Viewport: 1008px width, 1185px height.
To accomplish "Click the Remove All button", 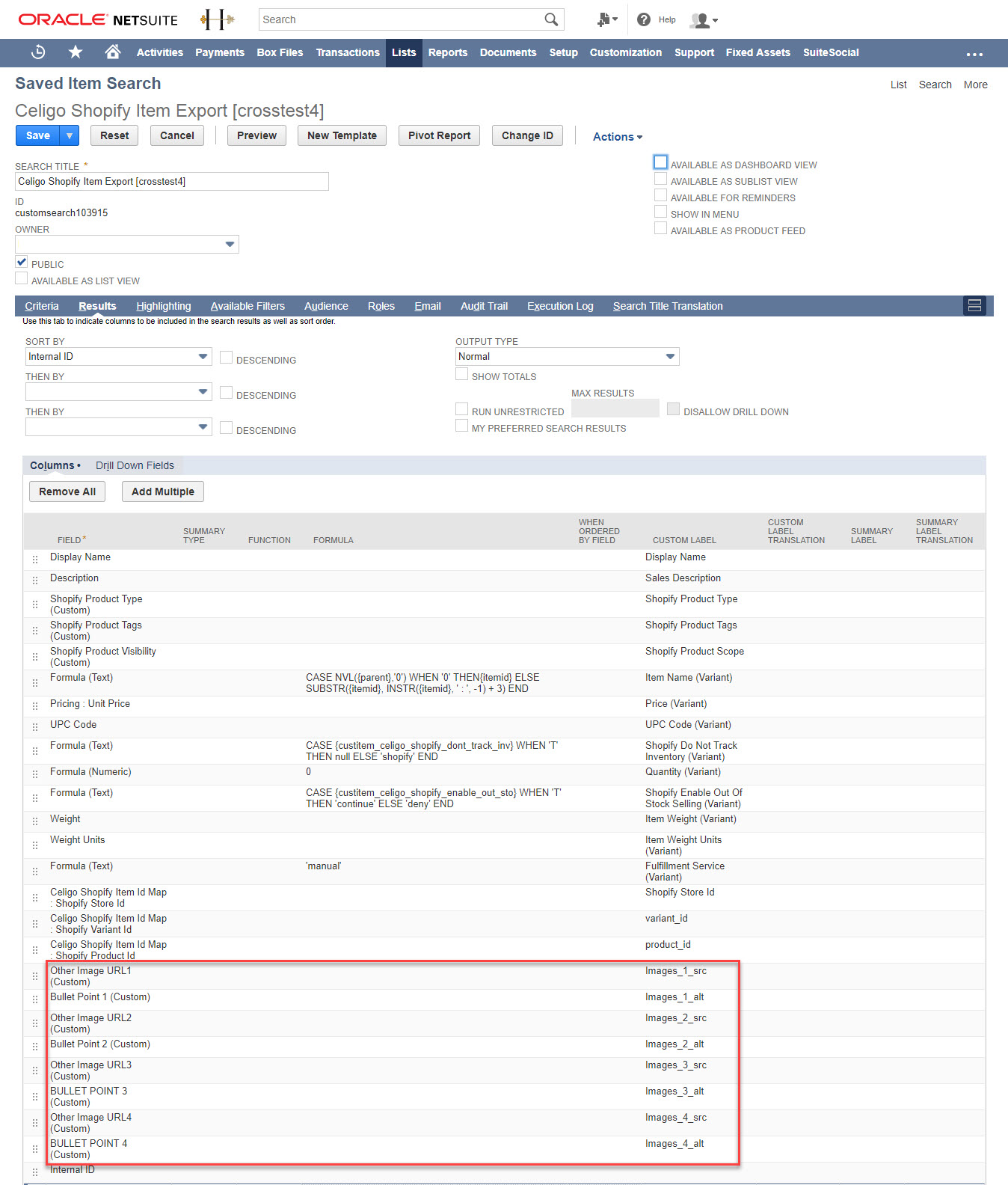I will [x=67, y=492].
